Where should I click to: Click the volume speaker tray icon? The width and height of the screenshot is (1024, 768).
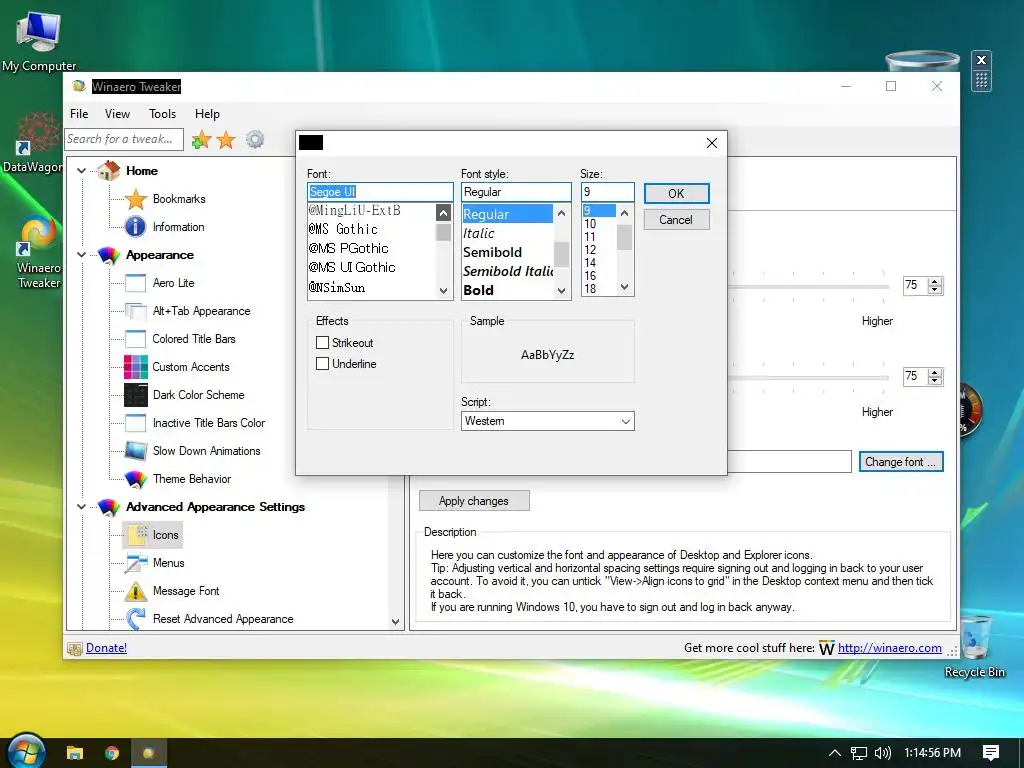coord(882,753)
